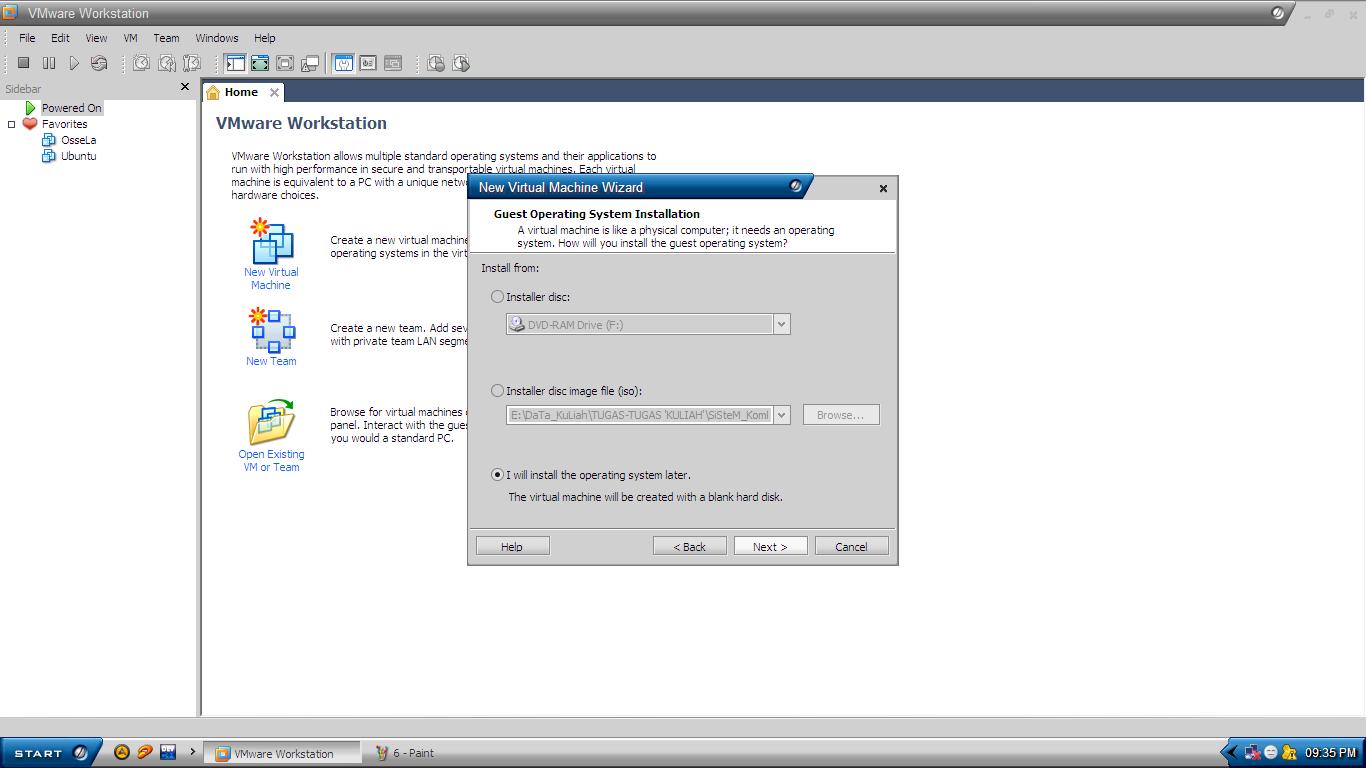Click the VMware icon in title bar
Image resolution: width=1366 pixels, height=768 pixels.
point(10,12)
